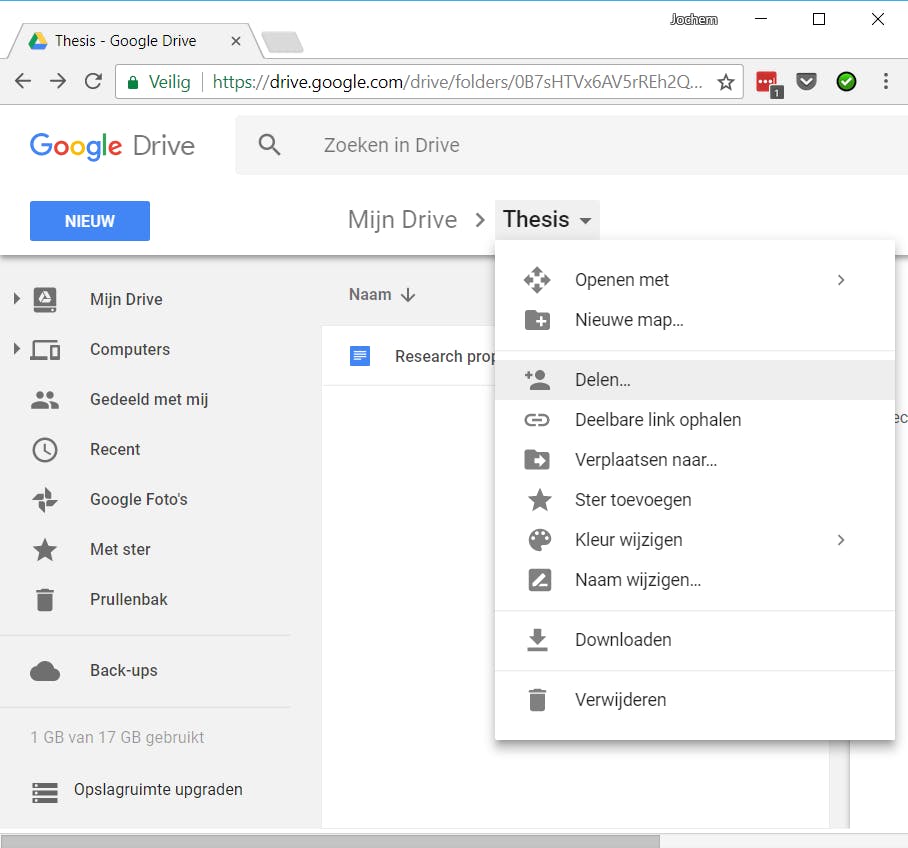Select Downloaden from the menu
Screen dimensions: 908x848
[x=694, y=640]
